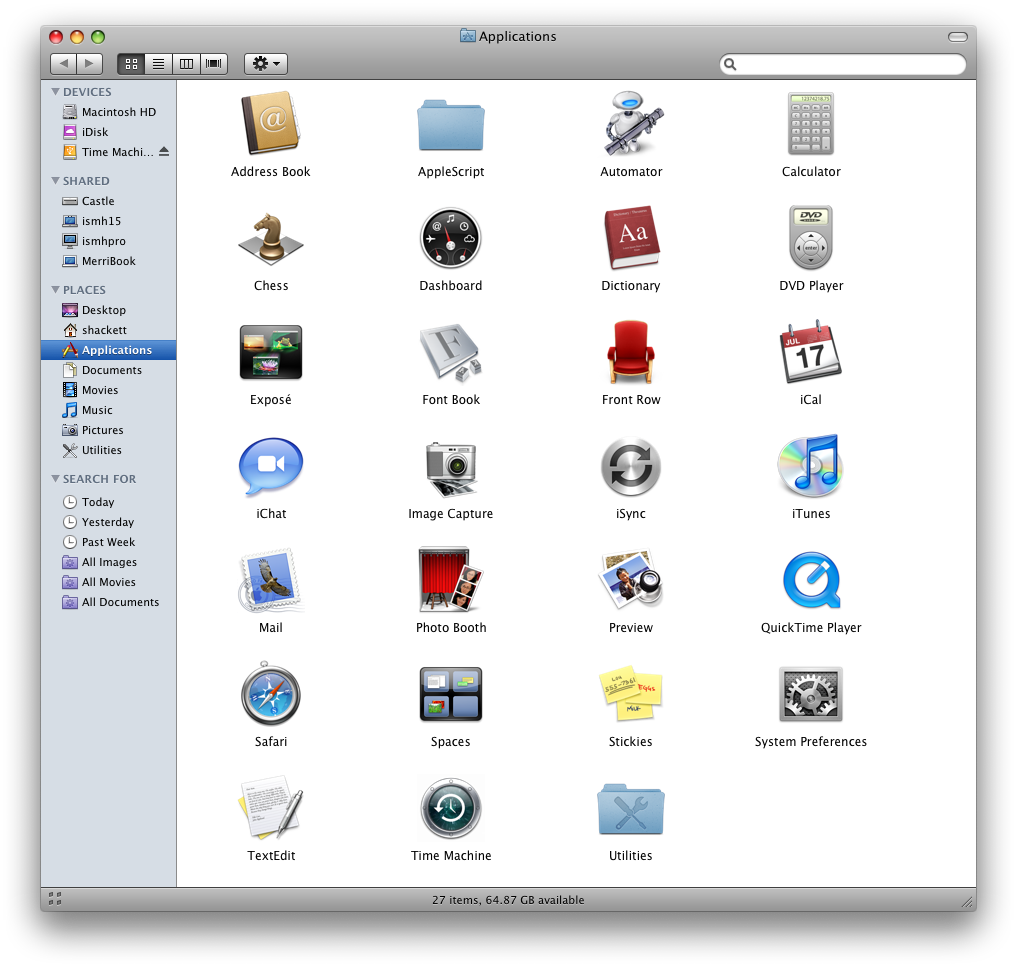Image resolution: width=1017 pixels, height=967 pixels.
Task: Select the iTunes application icon
Action: (810, 467)
